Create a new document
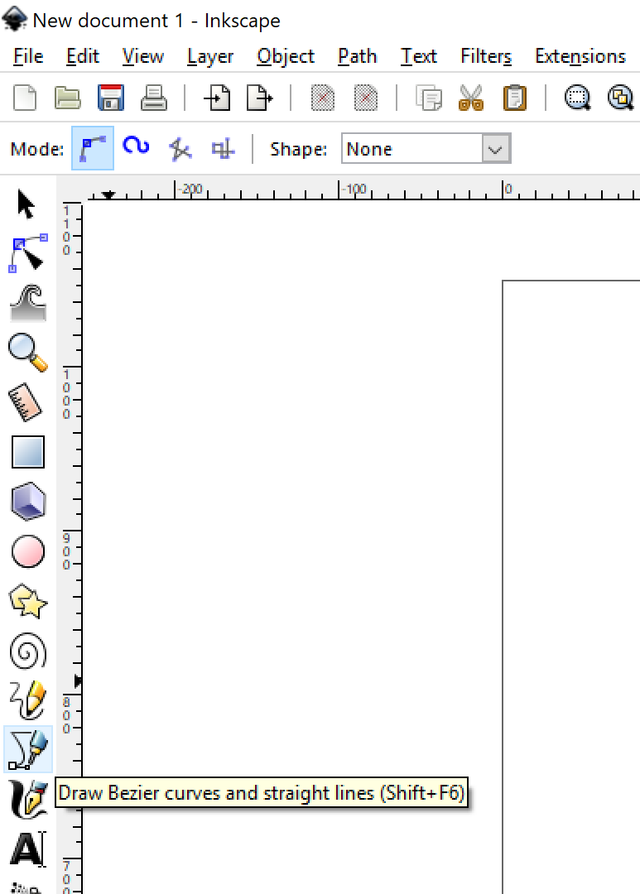The image size is (640, 894). click(25, 97)
